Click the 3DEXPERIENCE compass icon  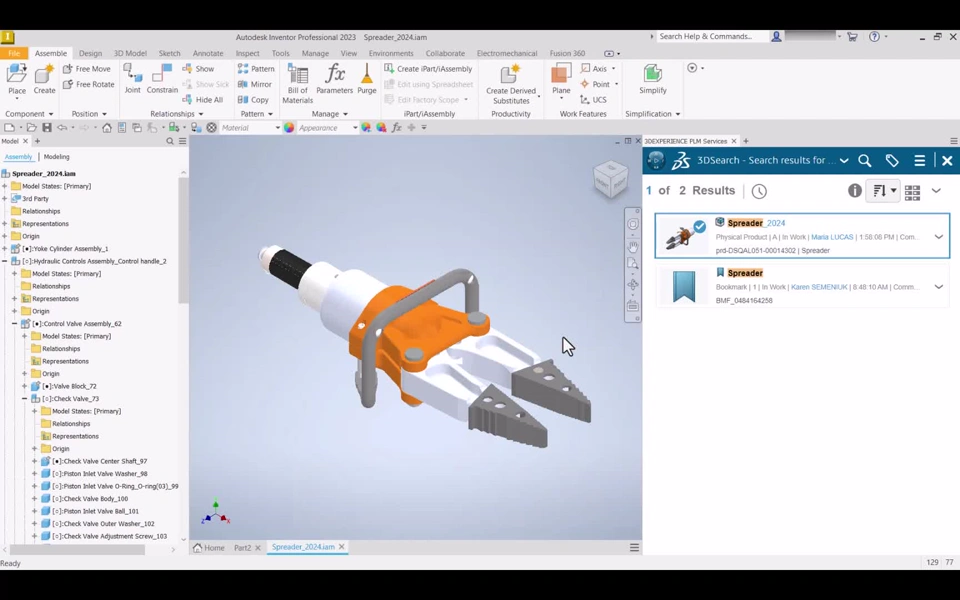tap(656, 160)
